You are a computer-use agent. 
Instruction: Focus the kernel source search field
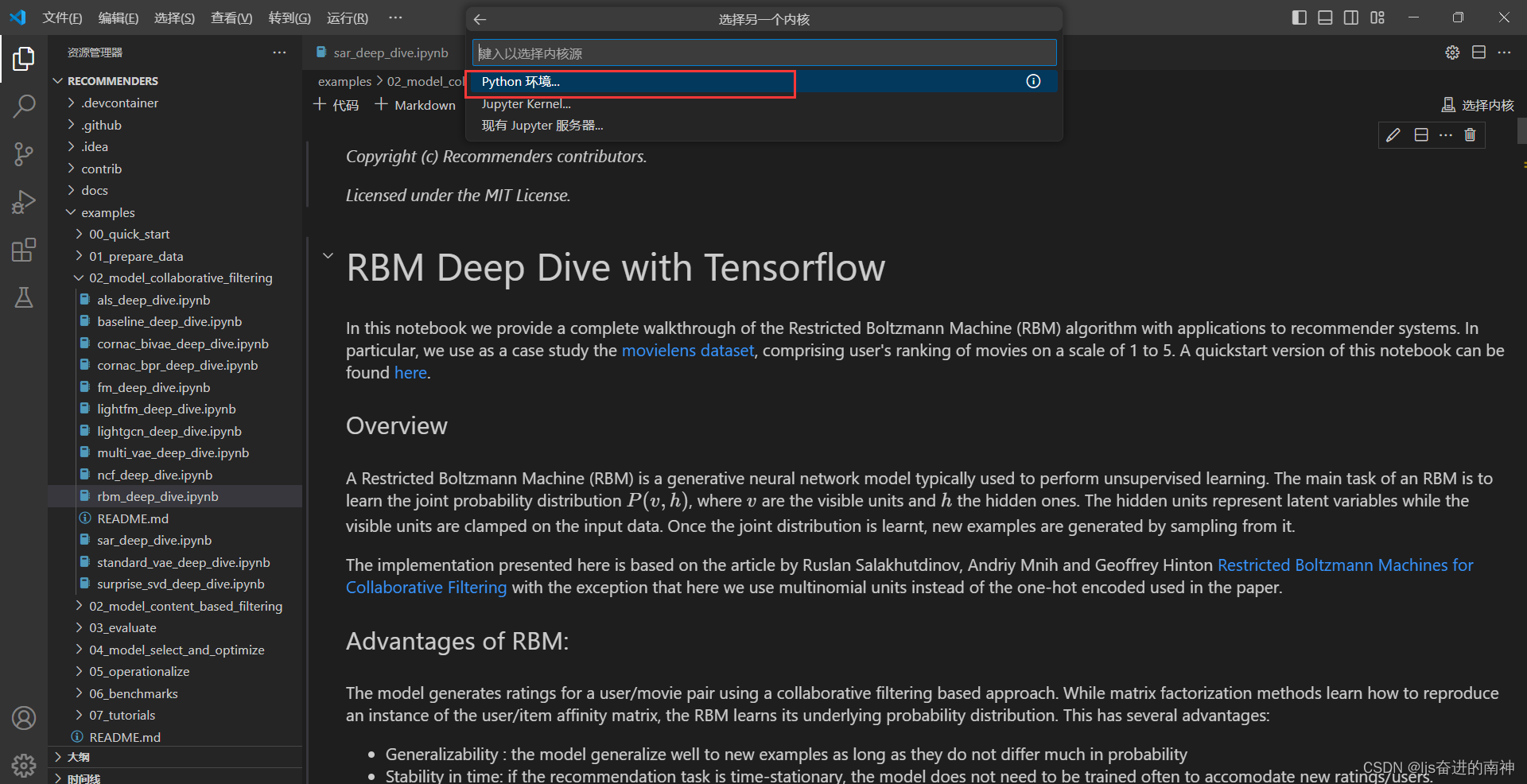764,53
